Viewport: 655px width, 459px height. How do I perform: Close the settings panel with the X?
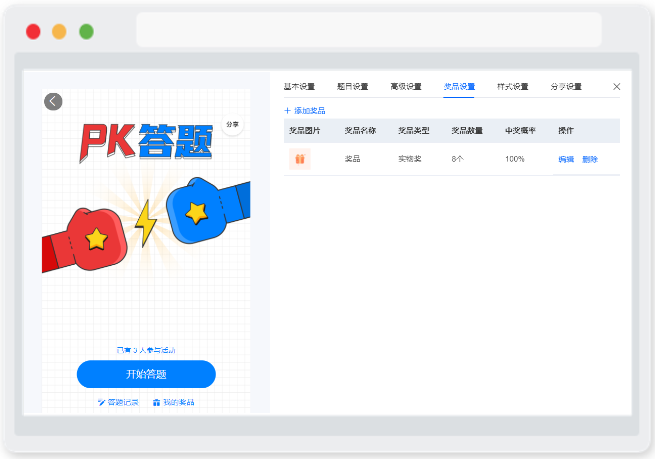pyautogui.click(x=617, y=86)
